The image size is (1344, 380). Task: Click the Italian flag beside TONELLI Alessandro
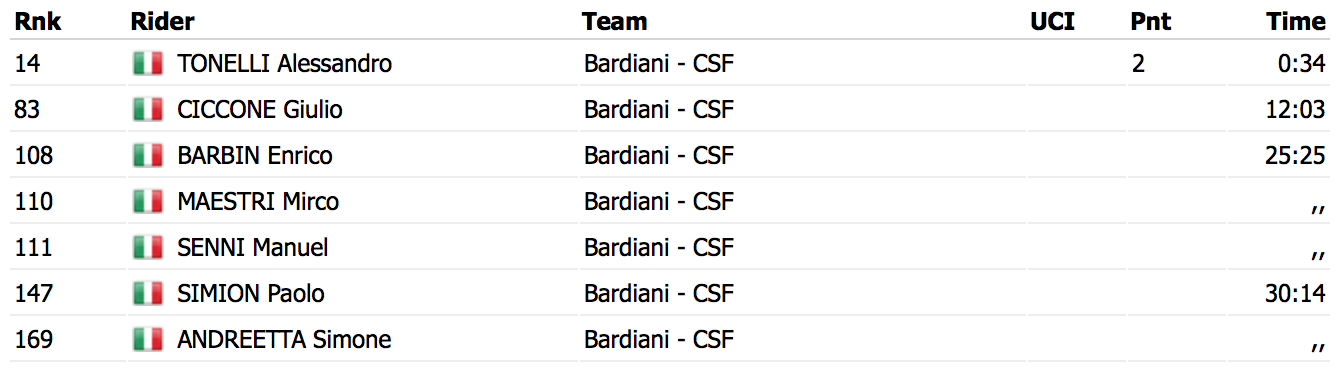pos(148,64)
